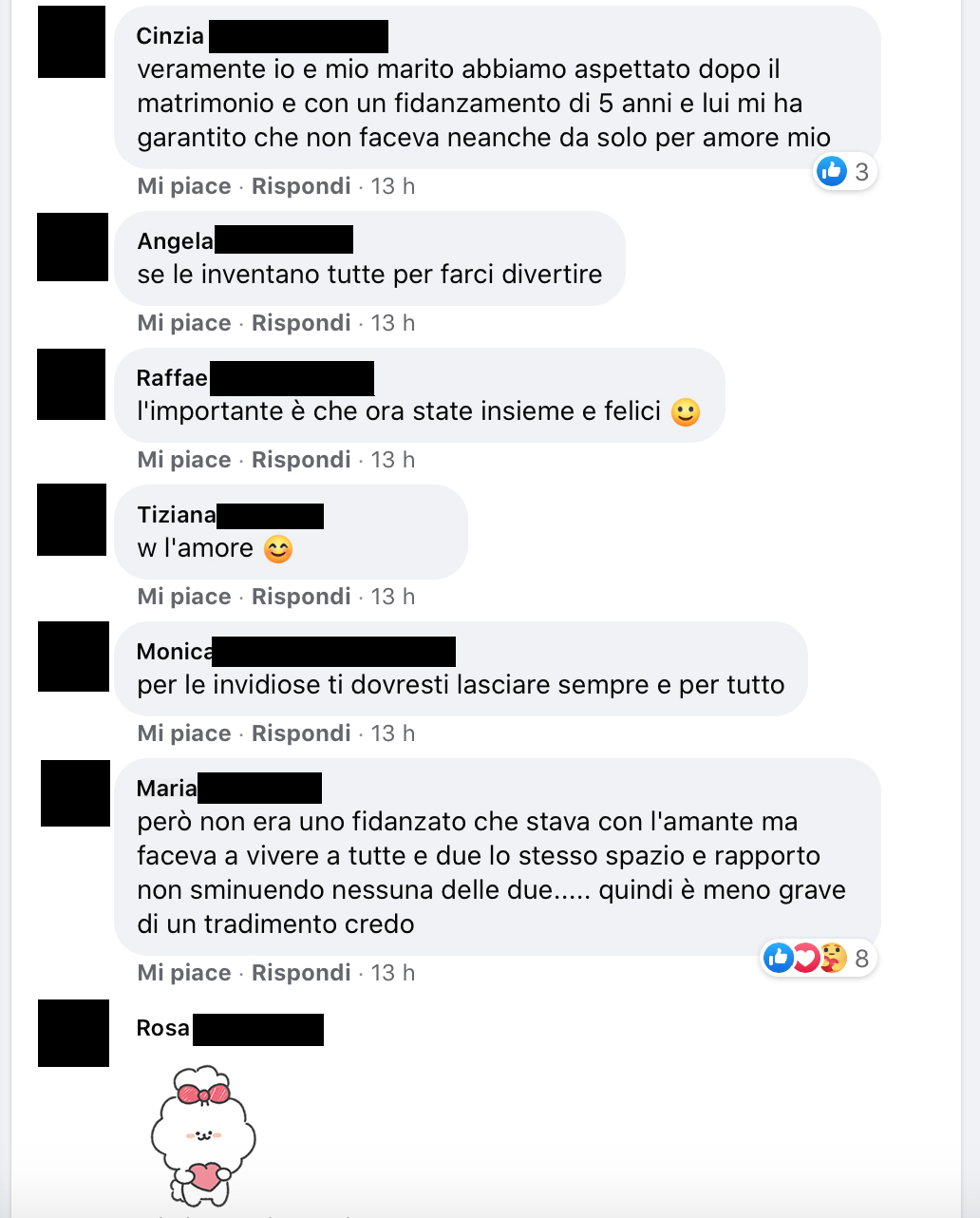Click the heart reaction icon on Maria's comment
Image resolution: width=980 pixels, height=1218 pixels.
click(805, 959)
